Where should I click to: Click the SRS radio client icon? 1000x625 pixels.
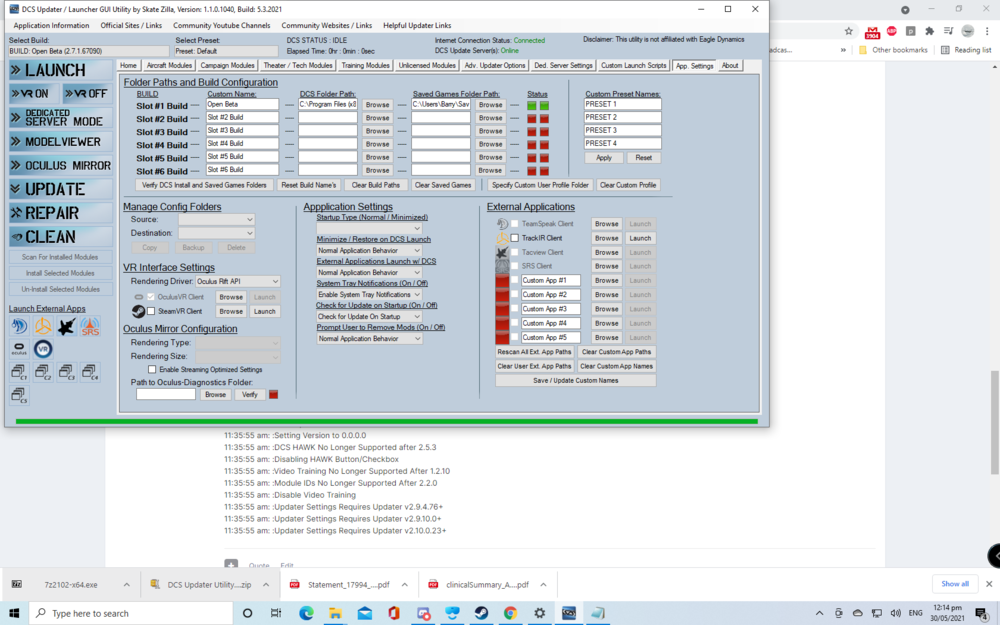click(x=90, y=326)
